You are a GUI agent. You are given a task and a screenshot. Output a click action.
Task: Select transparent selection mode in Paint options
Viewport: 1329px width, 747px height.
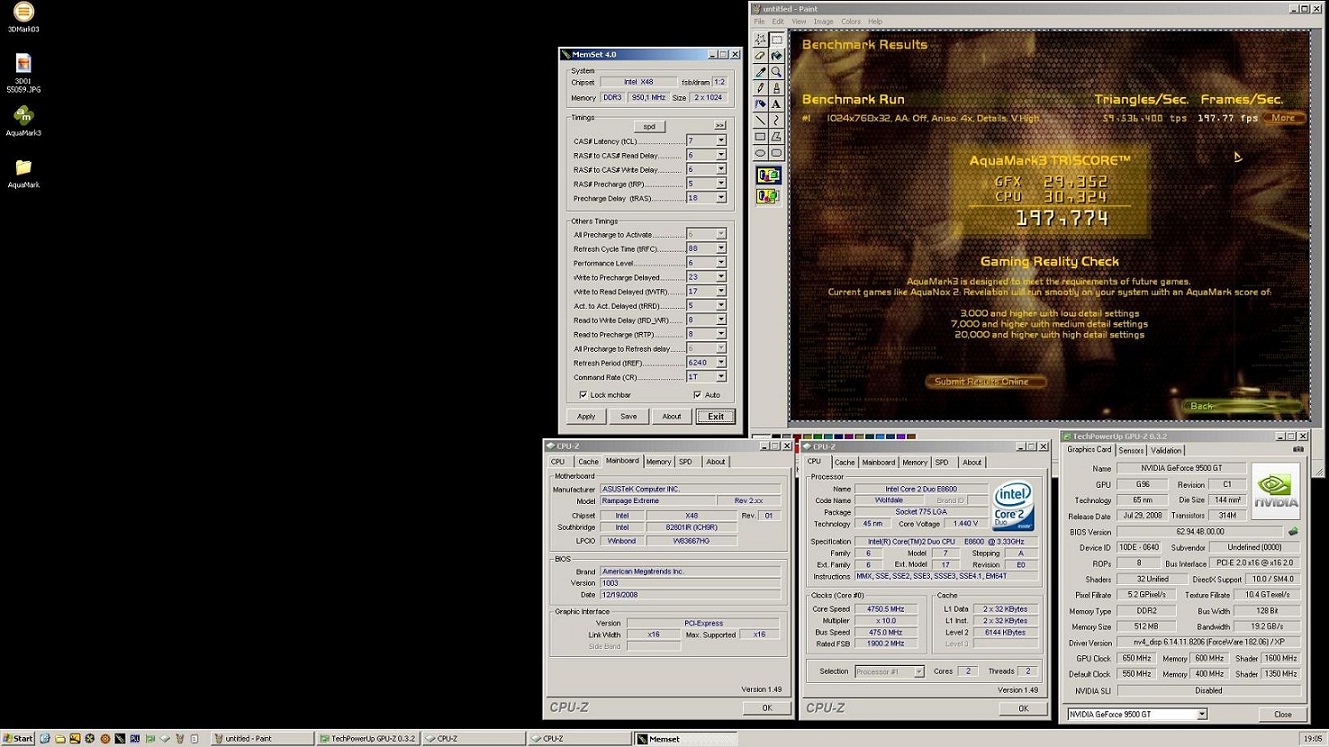tap(768, 196)
